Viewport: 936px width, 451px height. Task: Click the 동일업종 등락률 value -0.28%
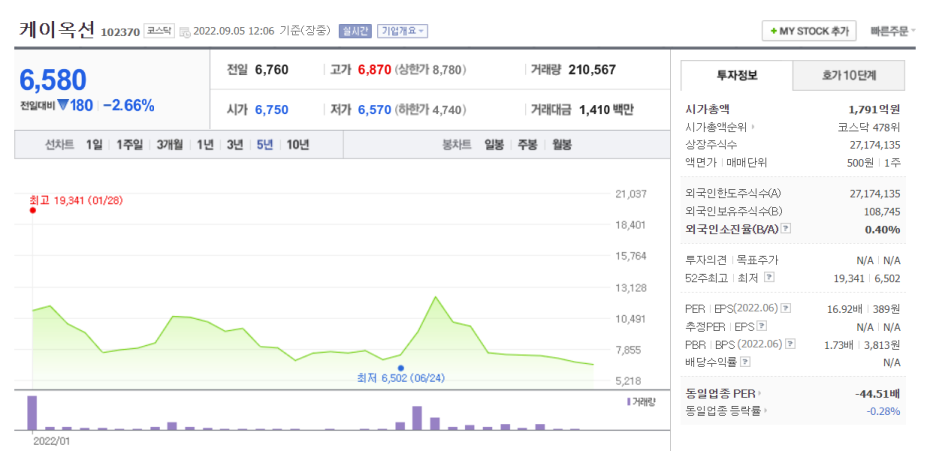[883, 410]
